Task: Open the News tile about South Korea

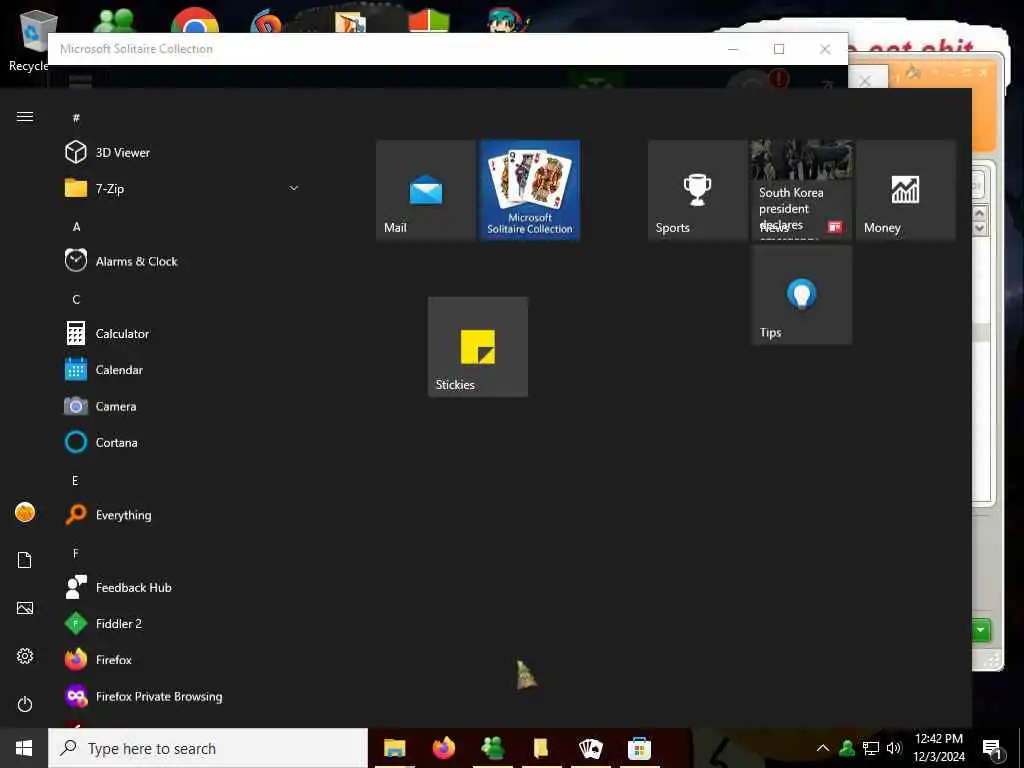Action: pos(801,190)
